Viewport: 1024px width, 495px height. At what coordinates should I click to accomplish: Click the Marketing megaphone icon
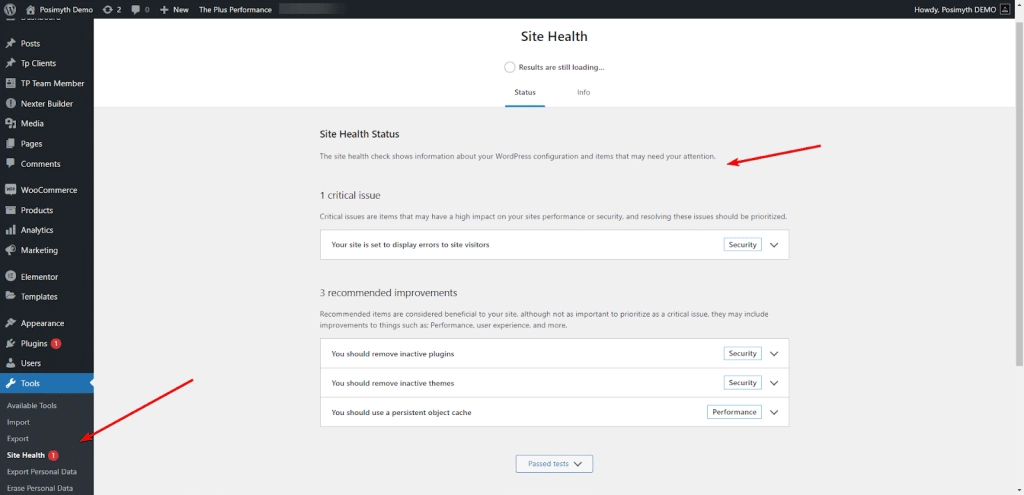pyautogui.click(x=10, y=250)
